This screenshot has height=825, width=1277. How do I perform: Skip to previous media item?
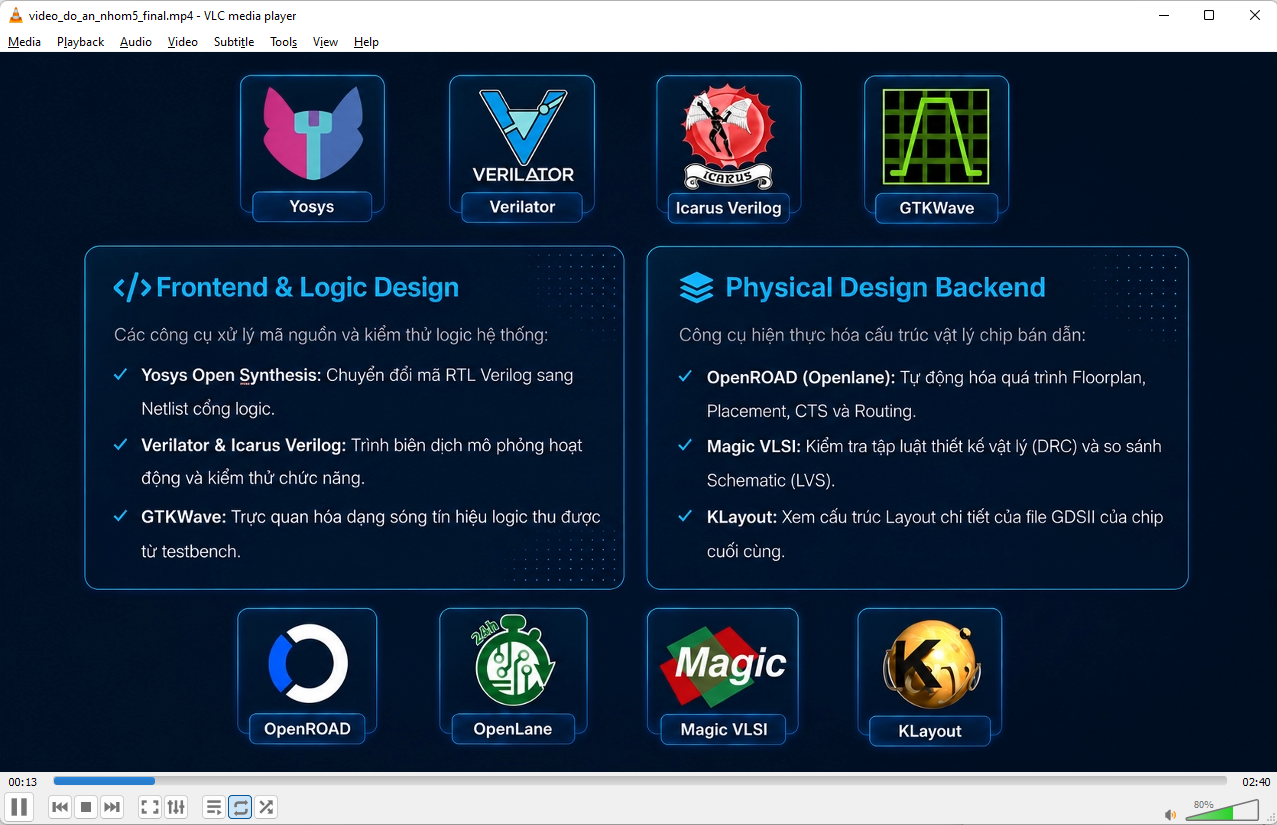pos(60,807)
